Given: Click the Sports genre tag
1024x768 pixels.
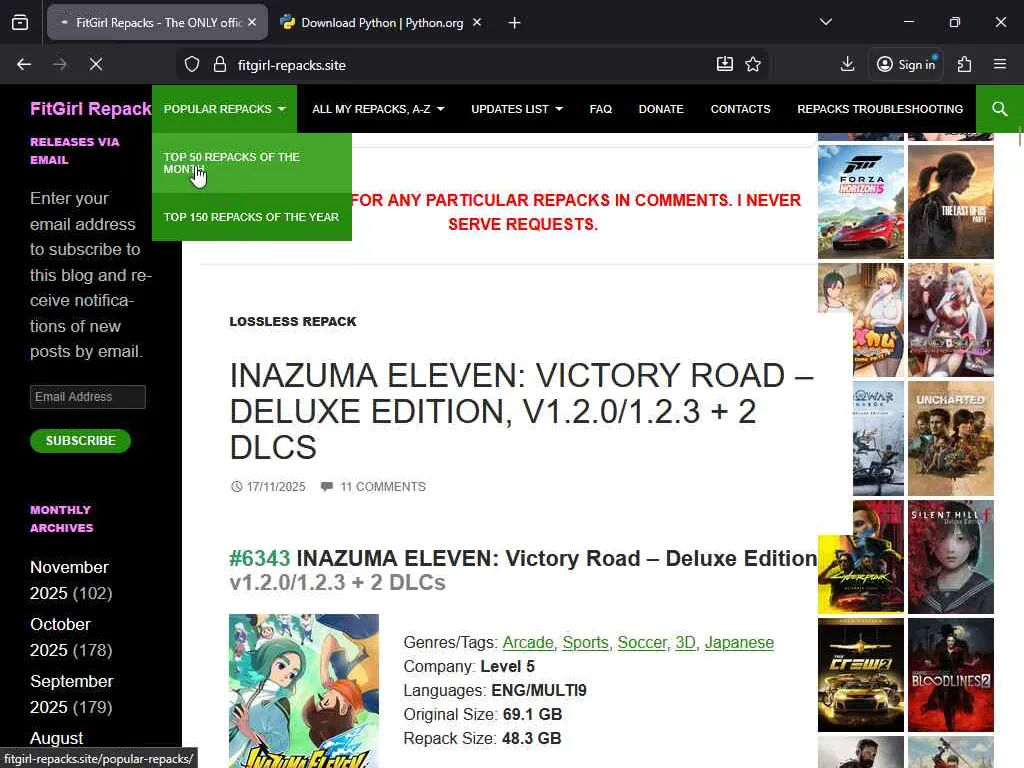Looking at the screenshot, I should pos(585,643).
